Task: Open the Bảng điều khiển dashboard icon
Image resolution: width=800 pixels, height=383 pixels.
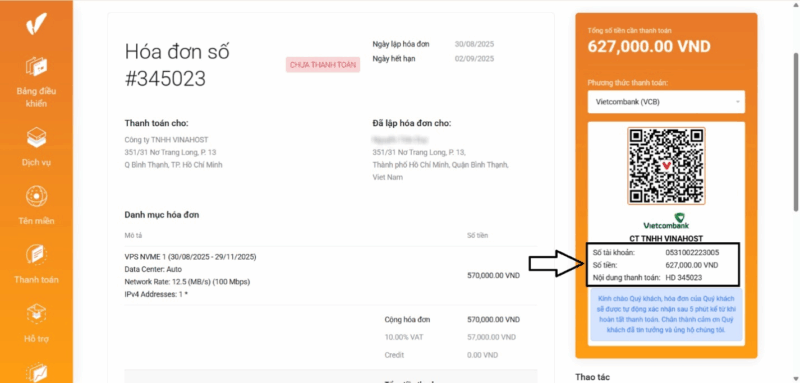Action: tap(36, 67)
